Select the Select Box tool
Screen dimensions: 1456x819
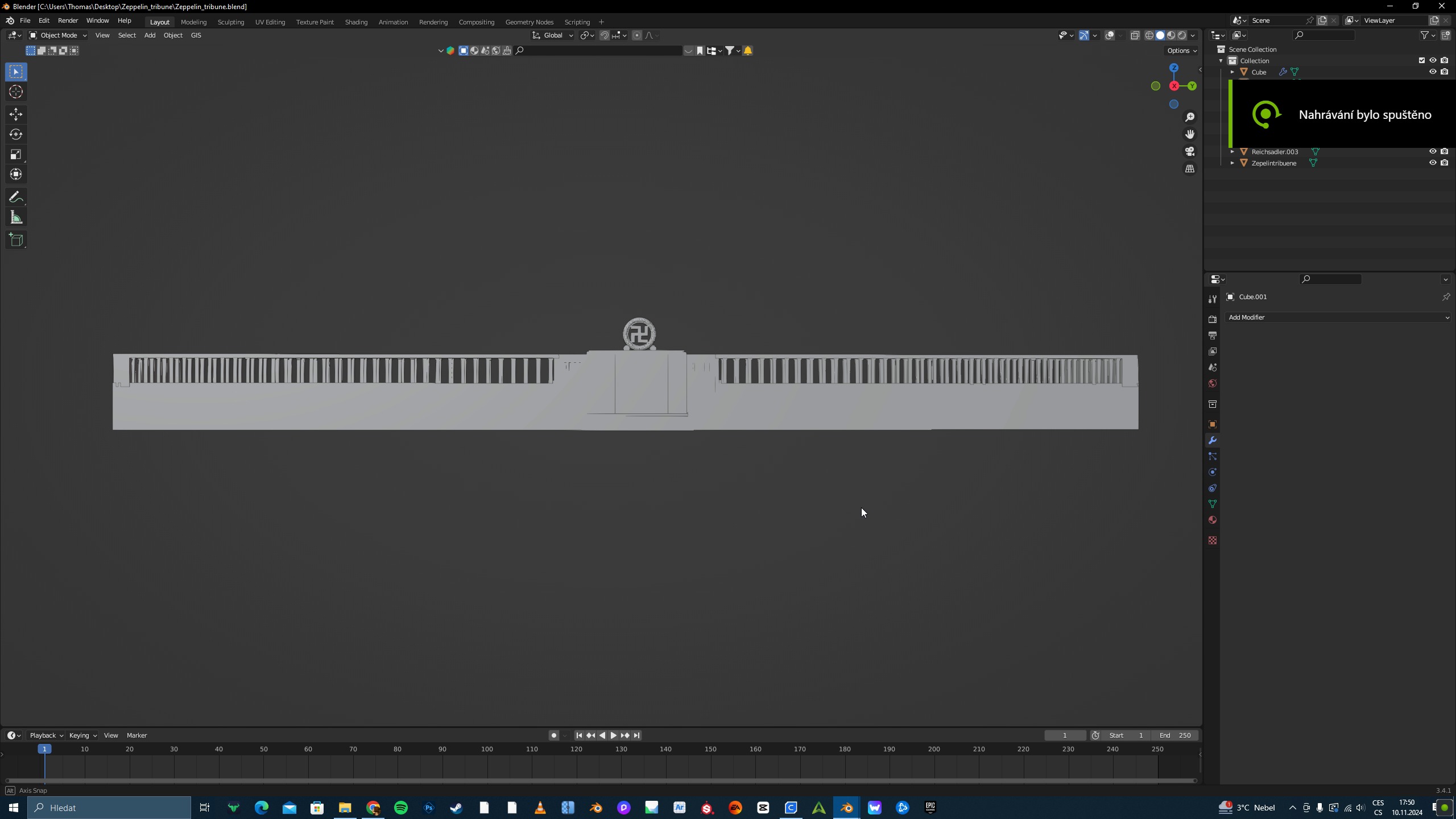(16, 72)
